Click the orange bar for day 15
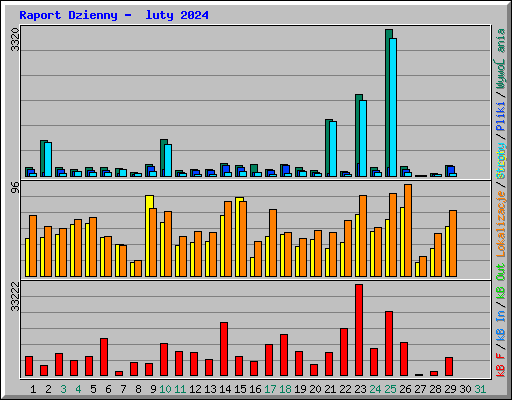The height and width of the screenshot is (400, 512). tap(243, 239)
